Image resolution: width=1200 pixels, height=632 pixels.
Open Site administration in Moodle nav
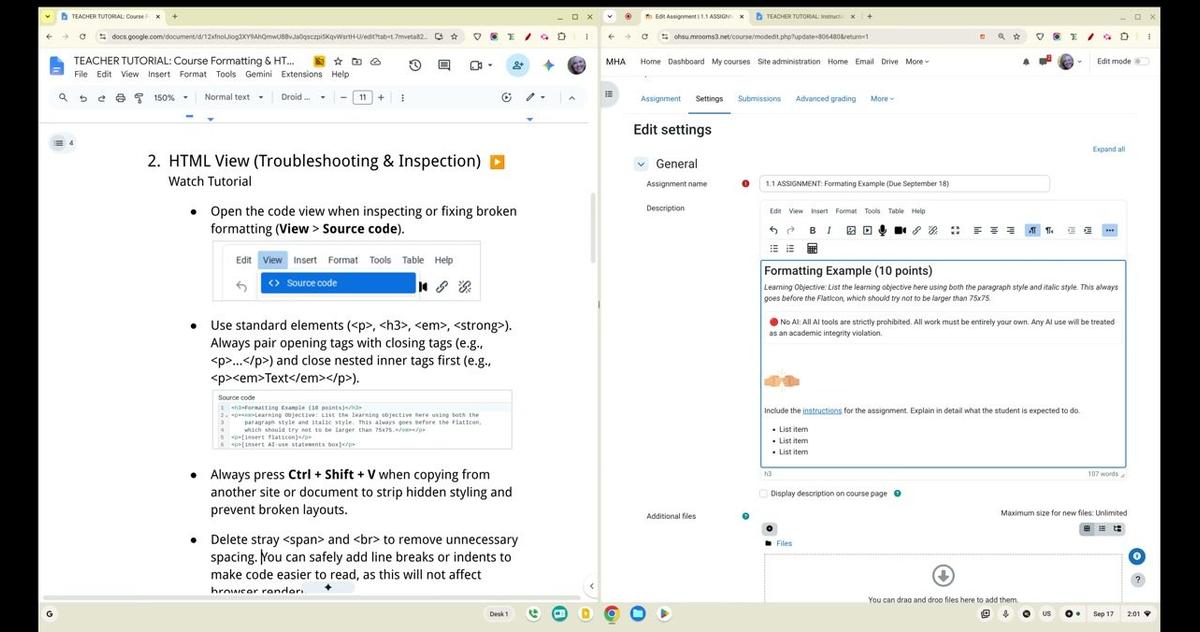click(789, 62)
